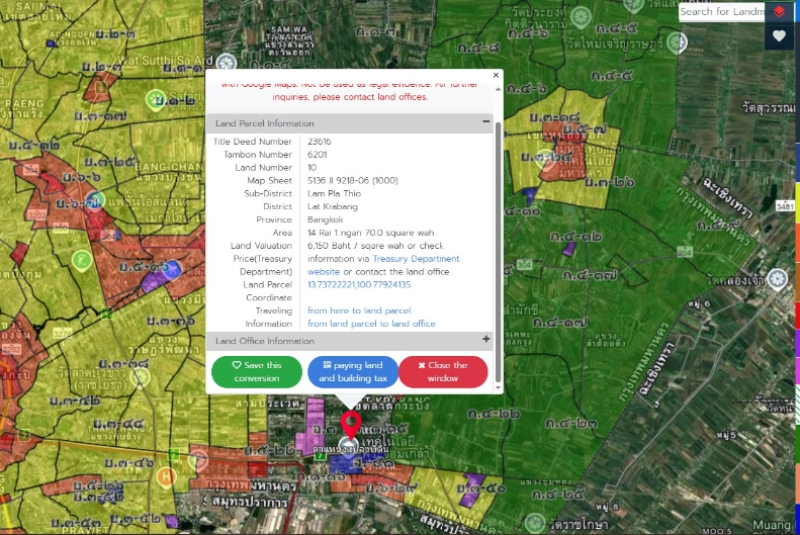Click the white temple marker near top center

point(228,61)
